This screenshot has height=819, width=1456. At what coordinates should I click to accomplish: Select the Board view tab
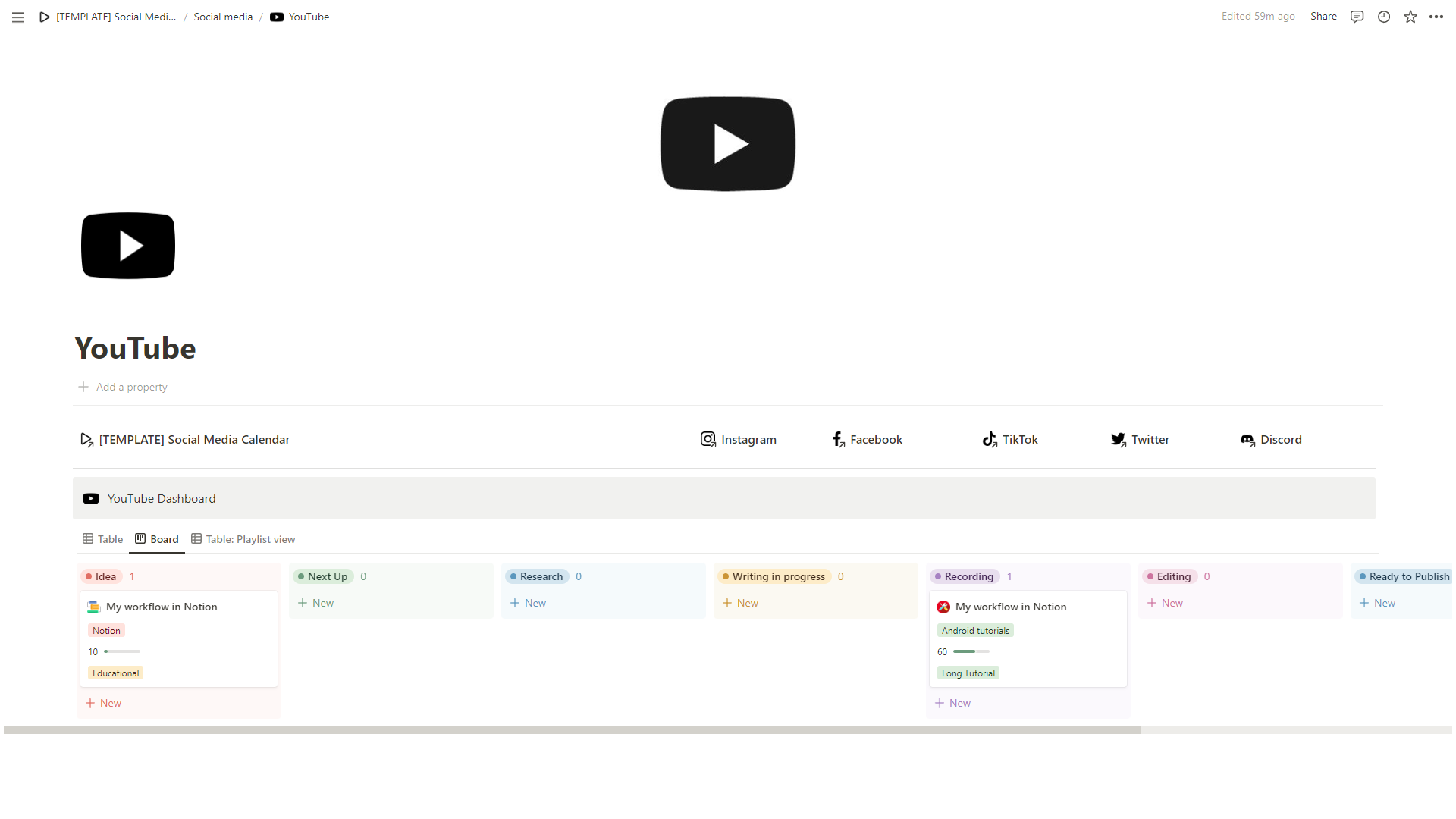tap(157, 539)
